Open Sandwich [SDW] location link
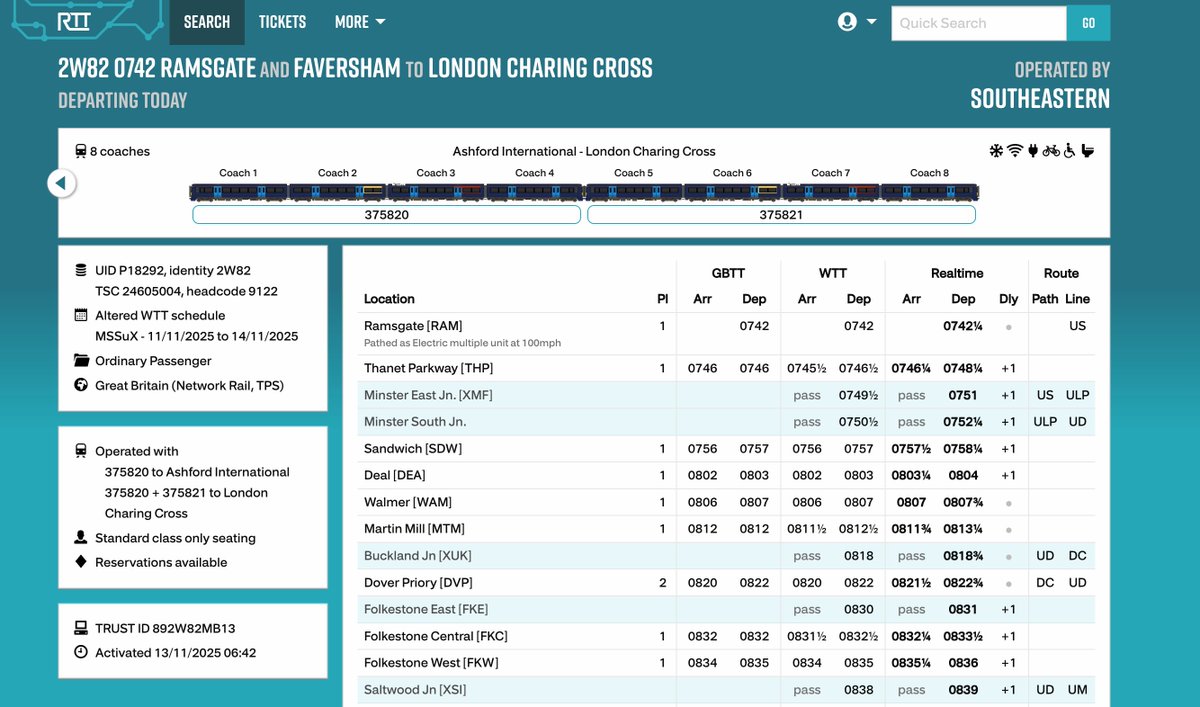This screenshot has height=707, width=1200. click(x=413, y=449)
